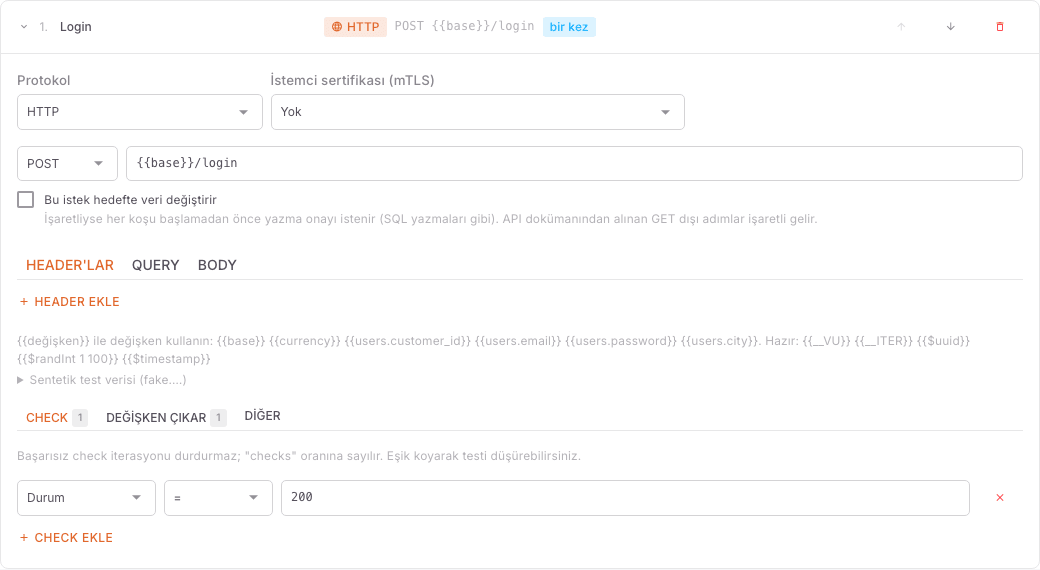Switch to BODY tab
The image size is (1040, 570).
(217, 265)
